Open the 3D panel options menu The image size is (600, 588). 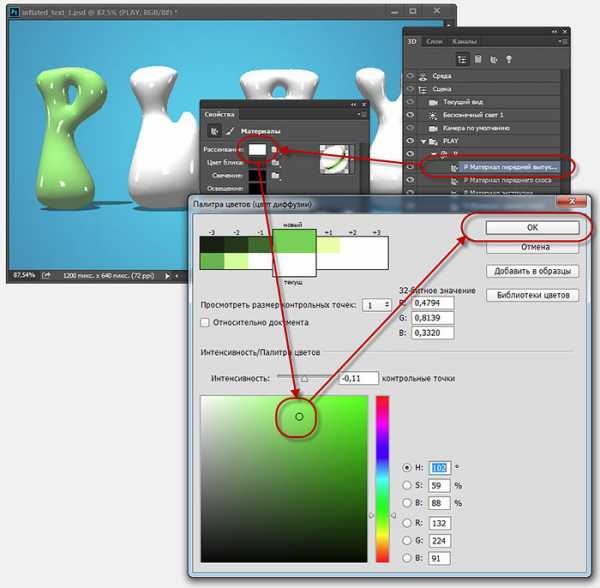point(563,41)
